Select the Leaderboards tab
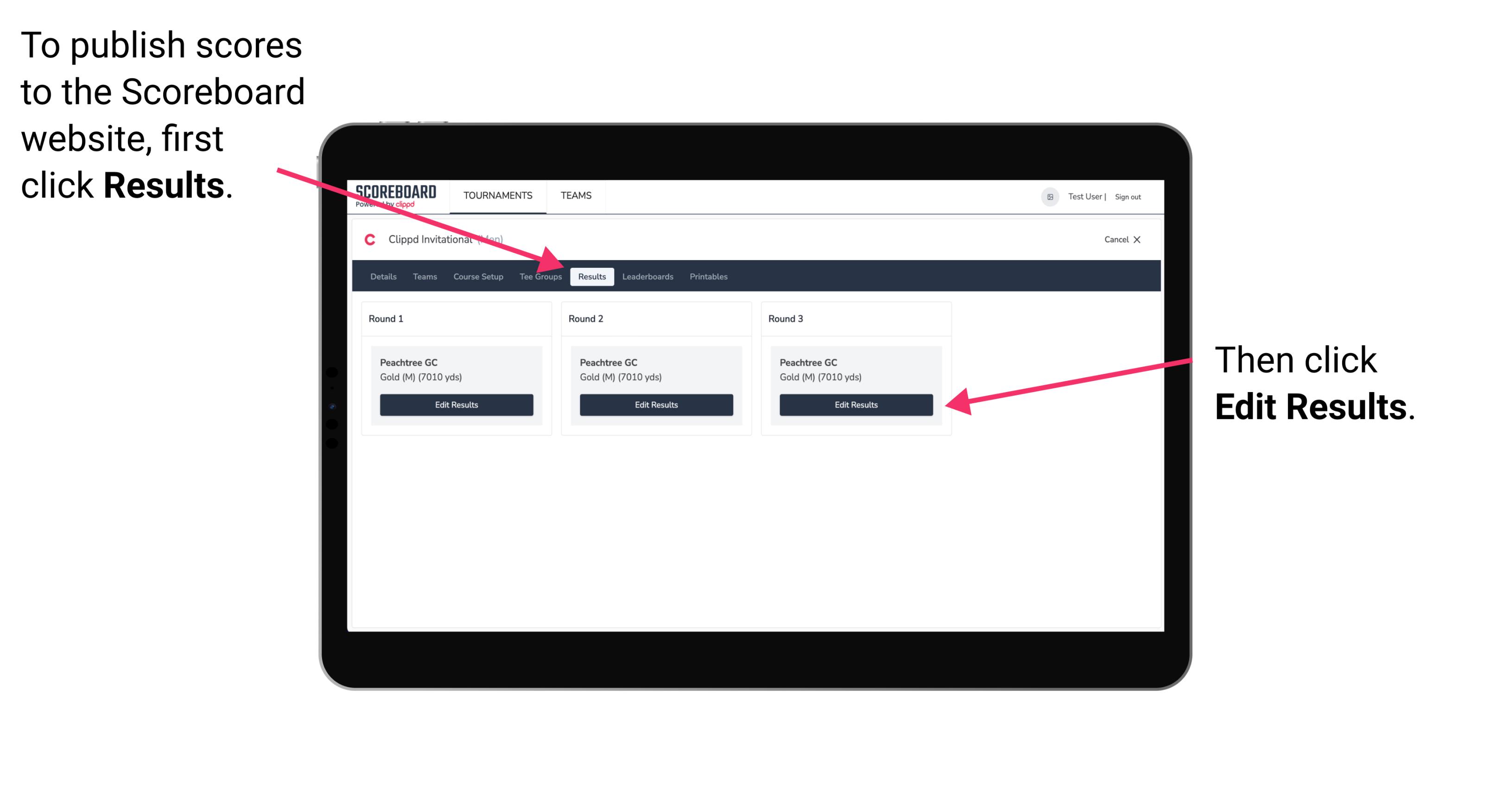Image resolution: width=1509 pixels, height=812 pixels. (x=648, y=276)
